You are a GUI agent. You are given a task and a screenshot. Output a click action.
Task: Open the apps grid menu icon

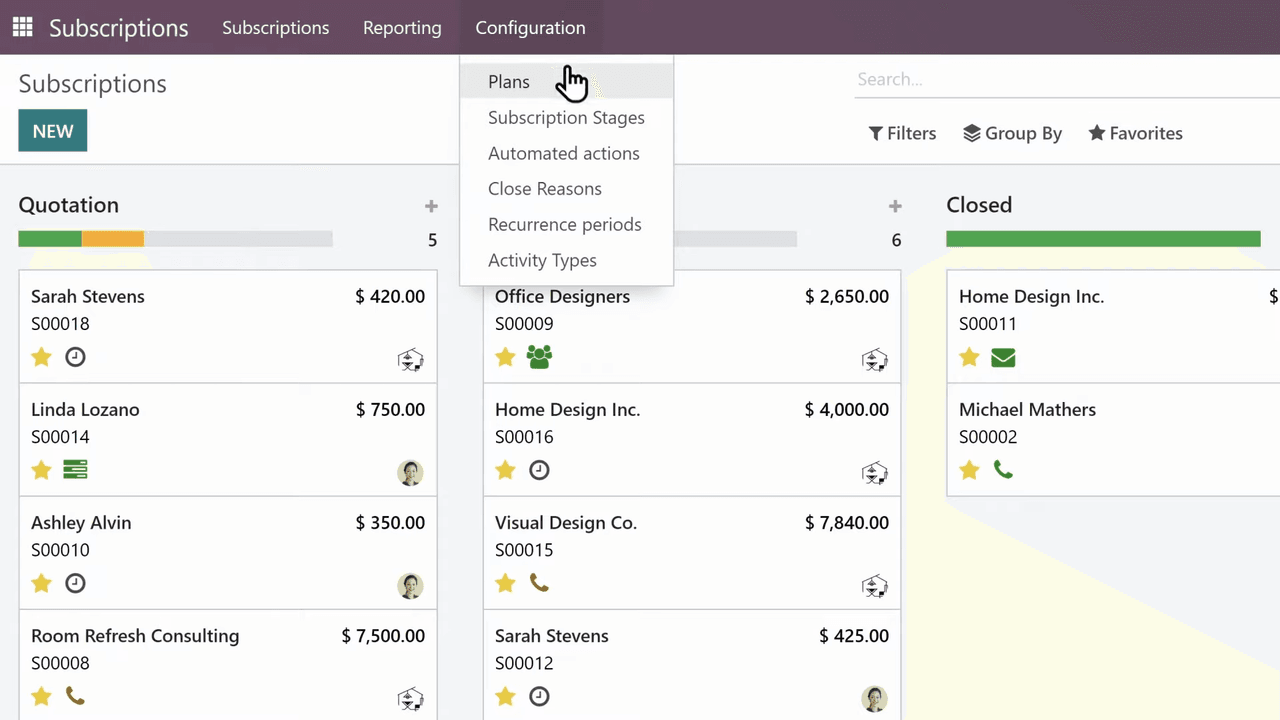pyautogui.click(x=22, y=27)
